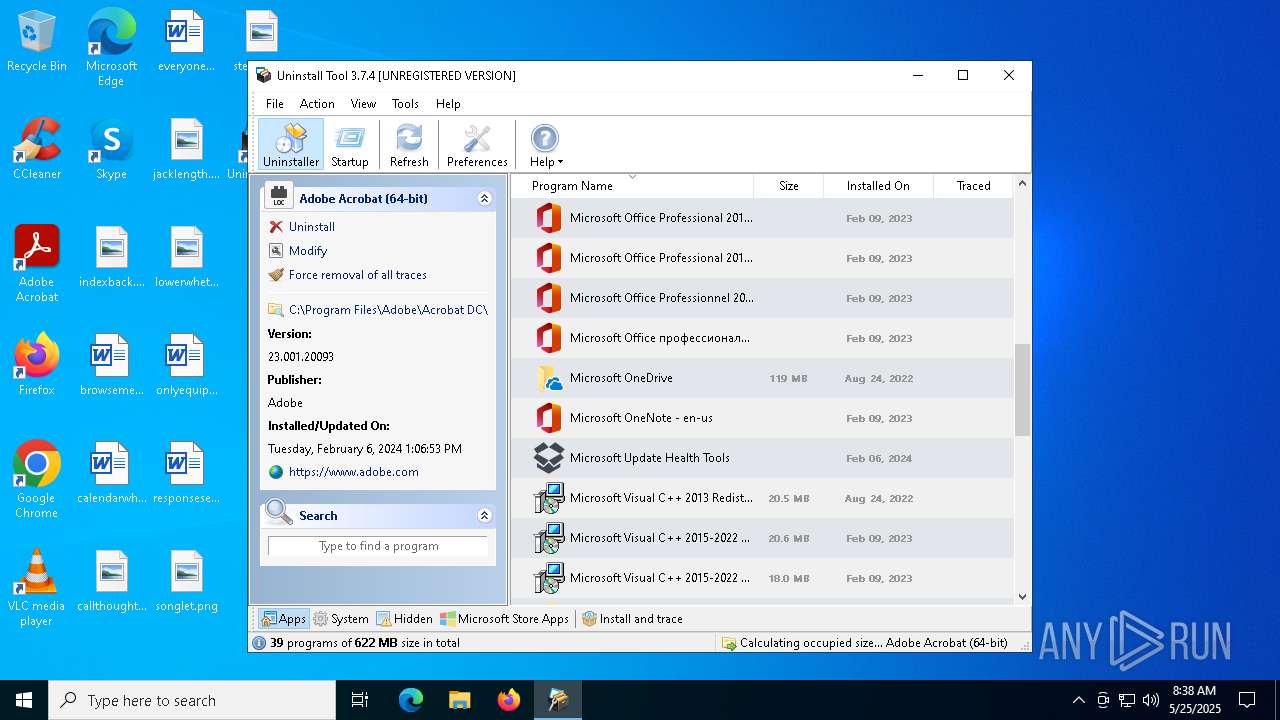Open the notifications center icon
This screenshot has height=720, width=1280.
[x=1247, y=700]
